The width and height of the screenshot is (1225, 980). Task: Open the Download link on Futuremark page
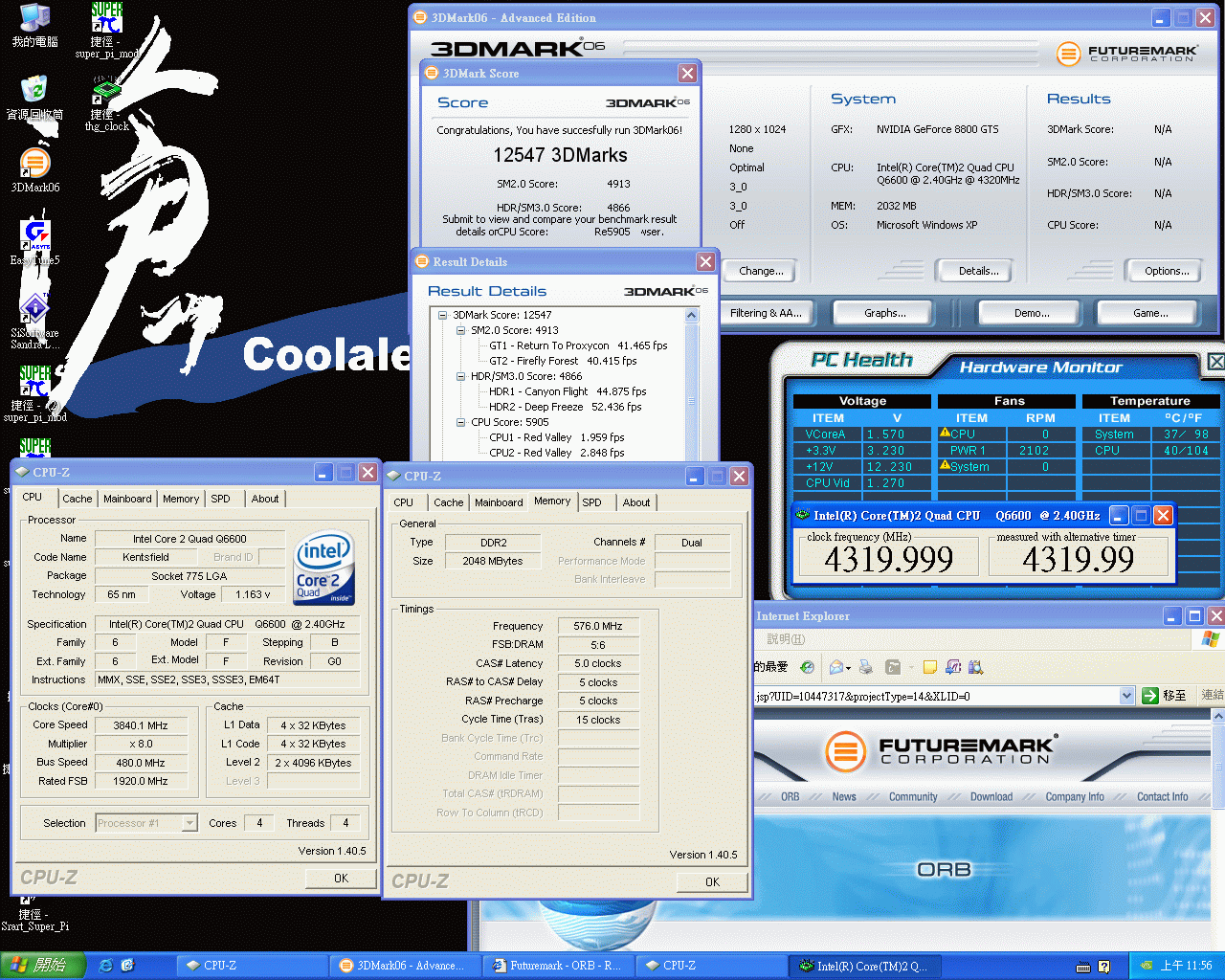pos(991,796)
